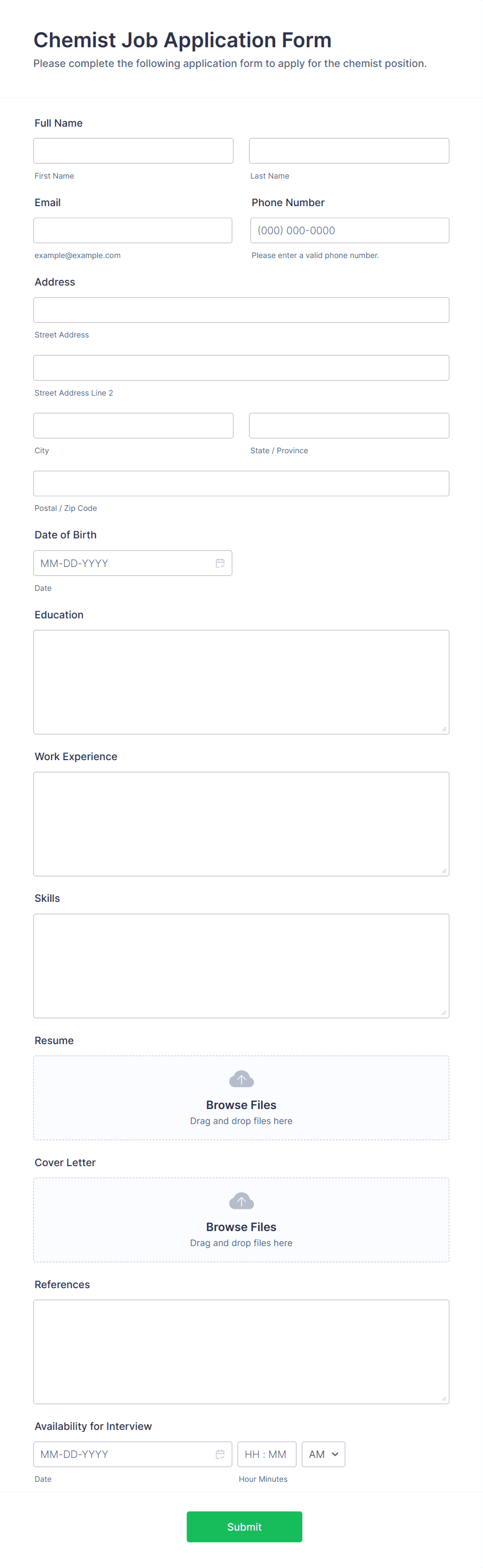Grab the Skills text area resize handle
This screenshot has width=483, height=1568.
444,1013
